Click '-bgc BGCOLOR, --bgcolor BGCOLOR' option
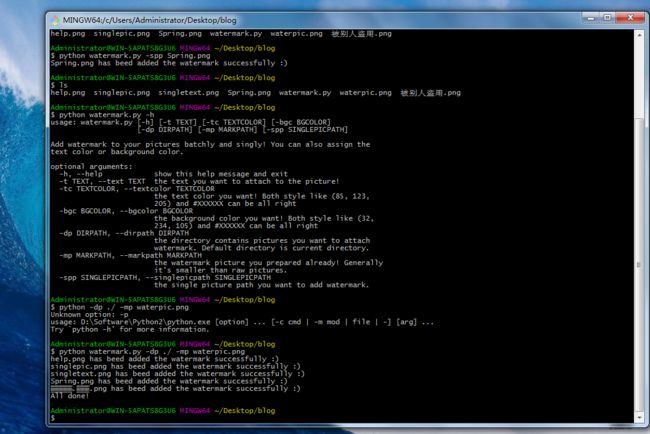 [x=126, y=211]
